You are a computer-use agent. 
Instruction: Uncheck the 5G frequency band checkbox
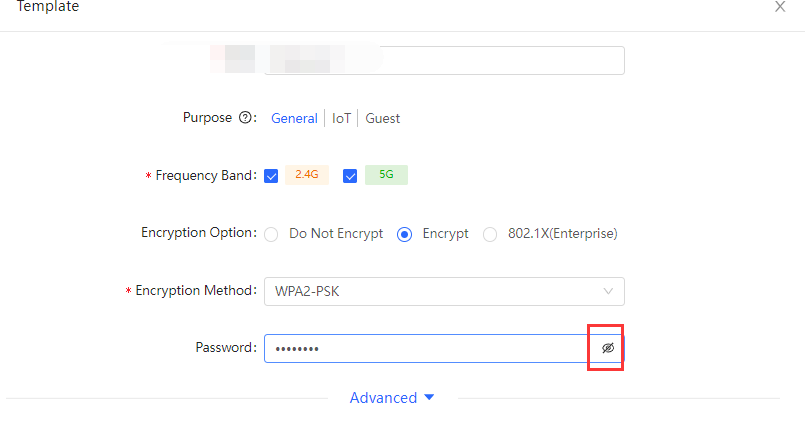(350, 176)
